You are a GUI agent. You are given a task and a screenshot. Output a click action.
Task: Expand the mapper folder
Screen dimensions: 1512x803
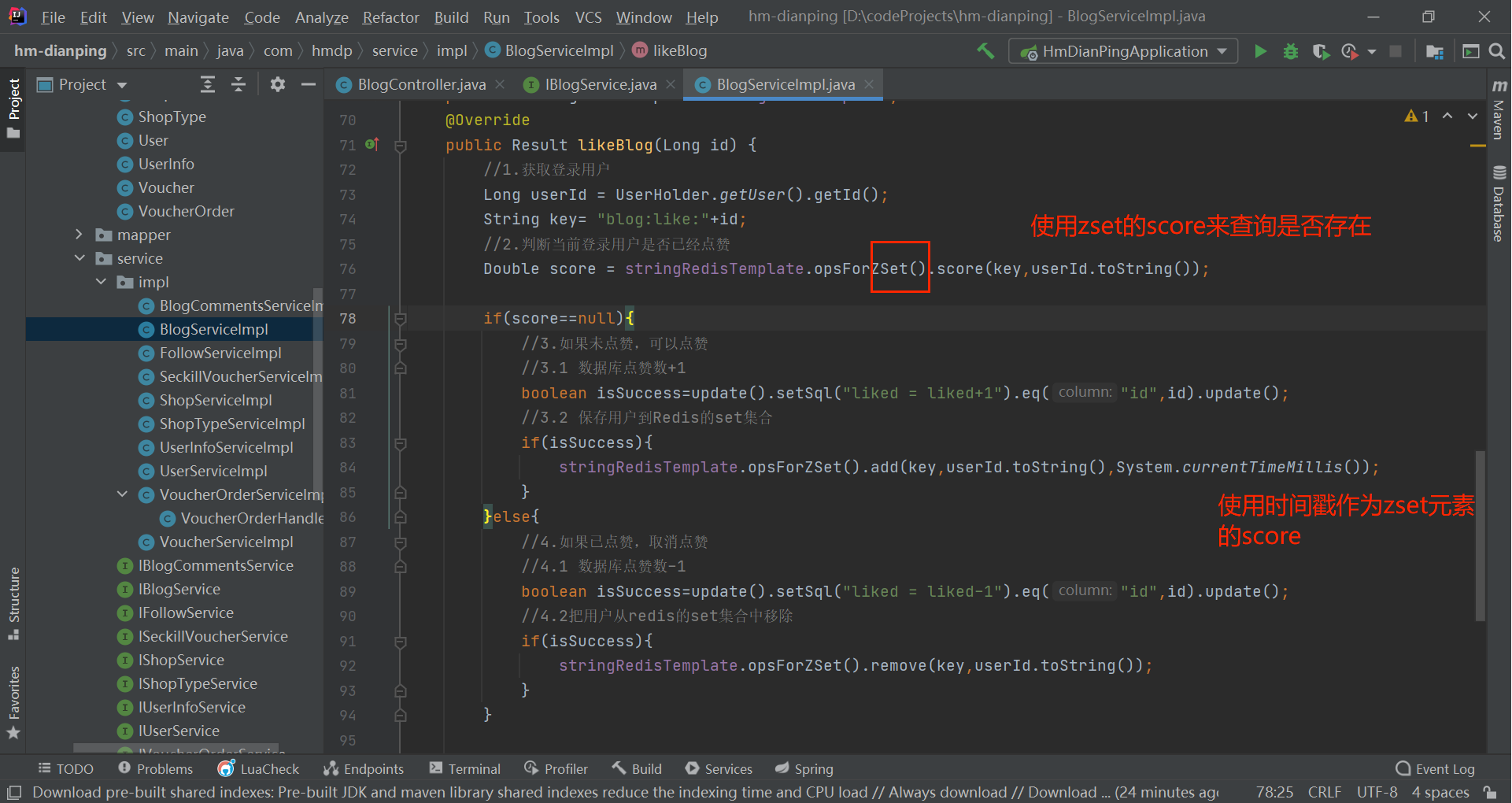pyautogui.click(x=79, y=235)
